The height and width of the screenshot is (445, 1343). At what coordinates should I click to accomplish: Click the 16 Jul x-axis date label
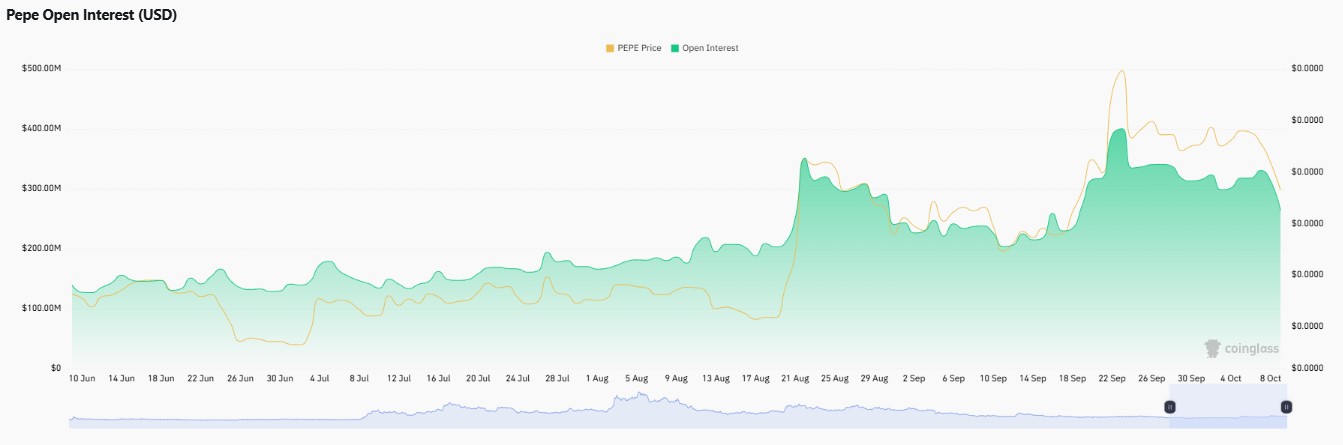[x=438, y=379]
